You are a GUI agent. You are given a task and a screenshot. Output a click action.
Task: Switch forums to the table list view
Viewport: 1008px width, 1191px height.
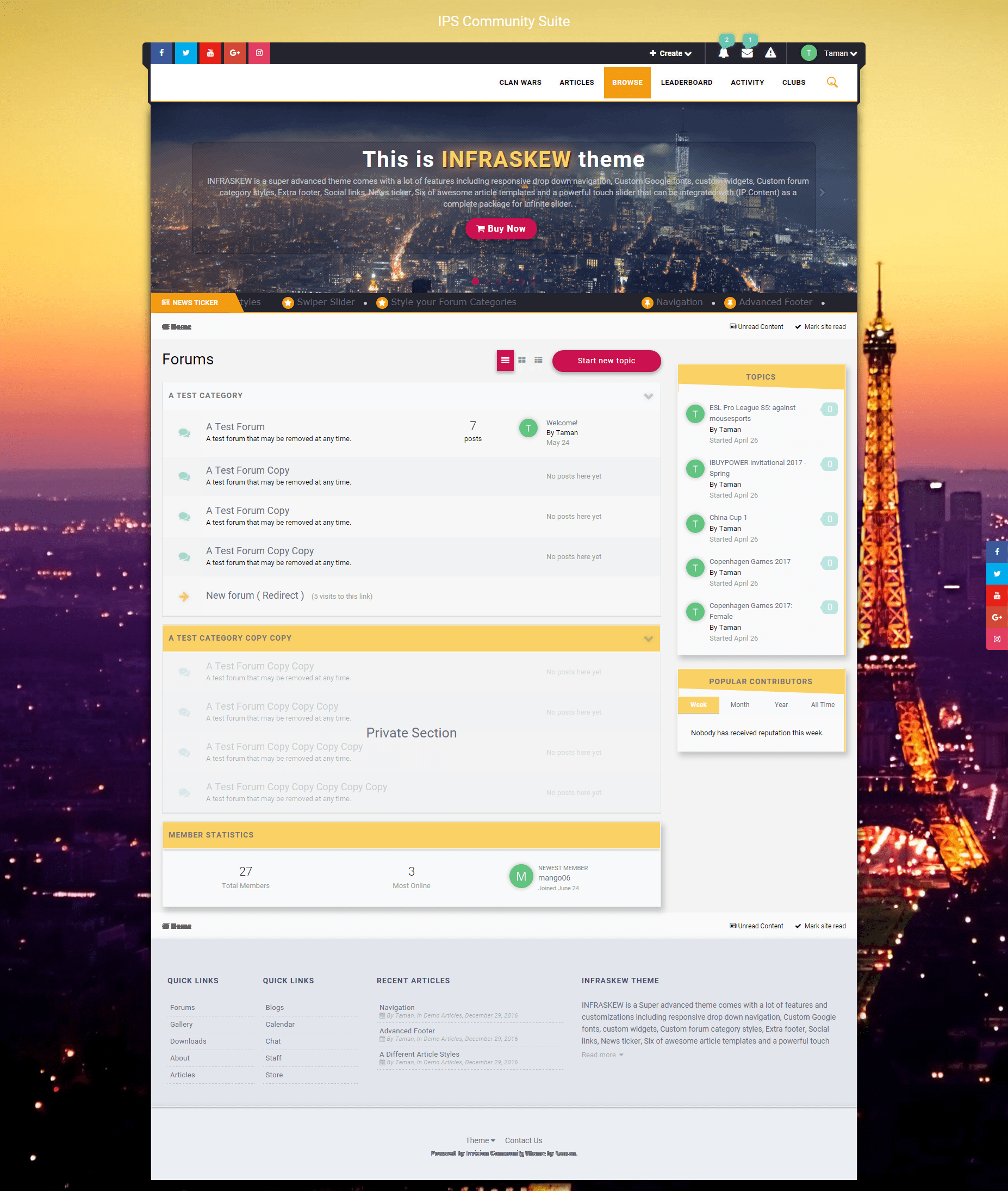coord(505,360)
